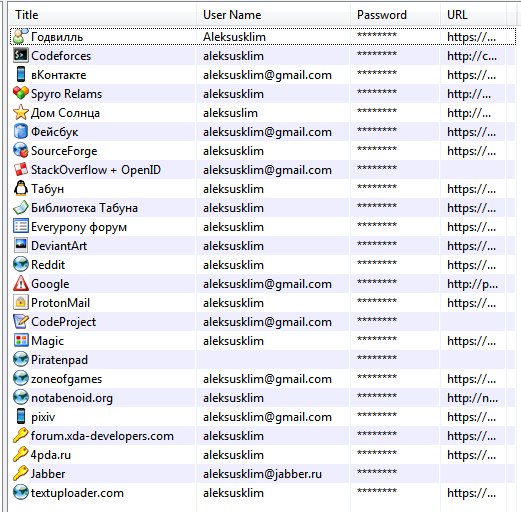Click the zoneofgames globe icon
521x512 pixels.
[x=21, y=378]
